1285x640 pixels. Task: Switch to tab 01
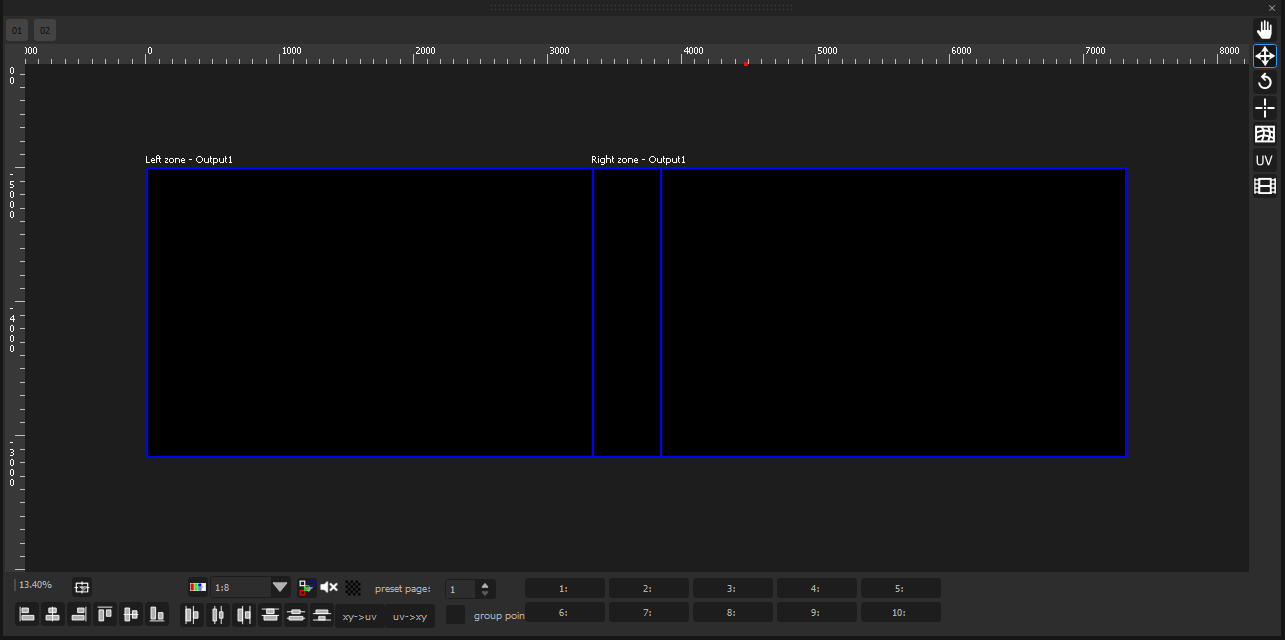pyautogui.click(x=17, y=30)
